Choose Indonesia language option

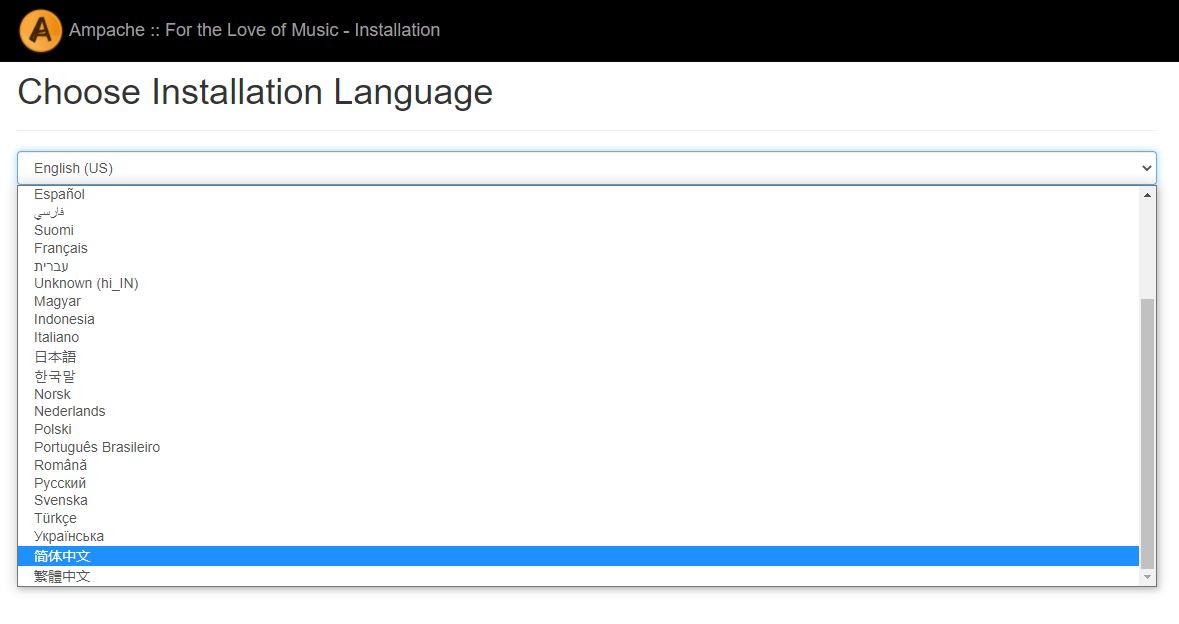578,320
